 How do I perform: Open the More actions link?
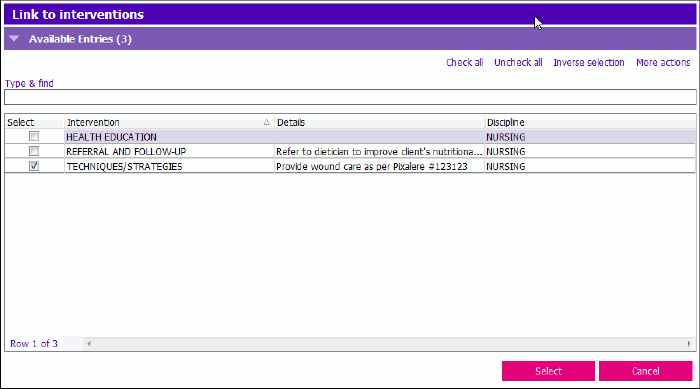tap(663, 63)
